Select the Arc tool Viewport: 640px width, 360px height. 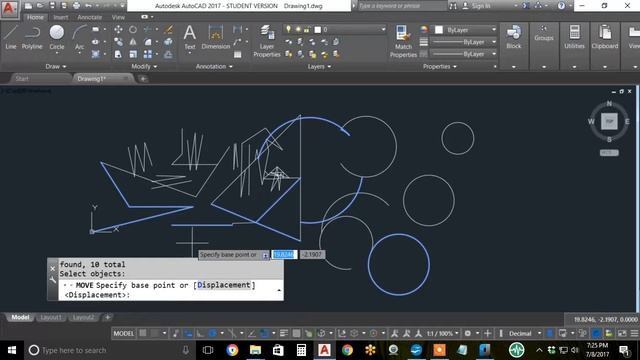coord(80,37)
